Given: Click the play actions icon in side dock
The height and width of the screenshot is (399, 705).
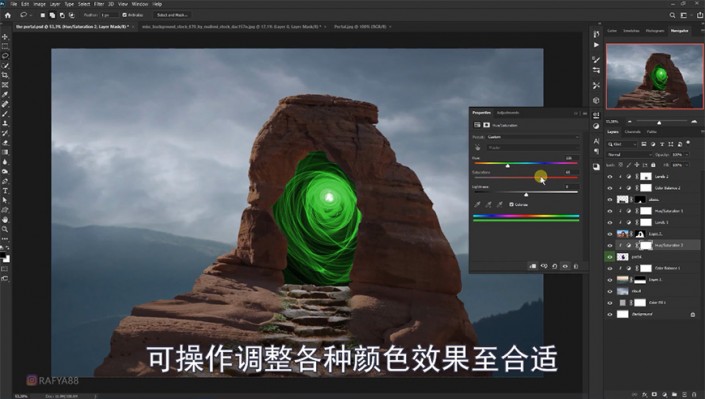Looking at the screenshot, I should coord(596,45).
